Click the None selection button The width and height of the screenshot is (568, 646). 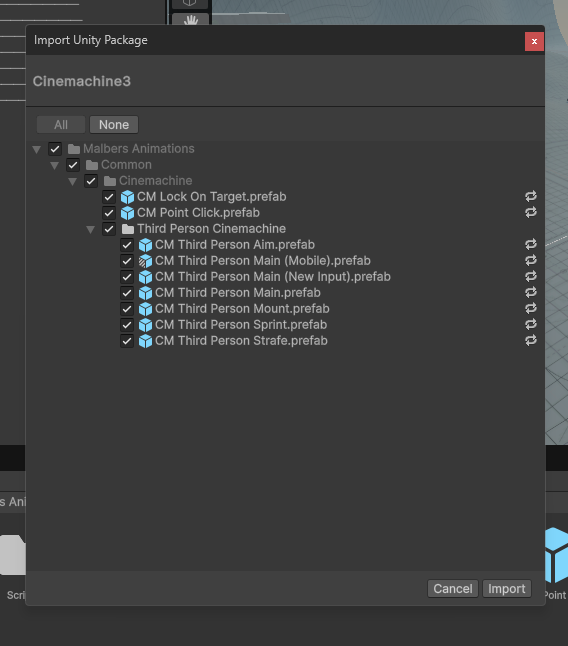[114, 124]
